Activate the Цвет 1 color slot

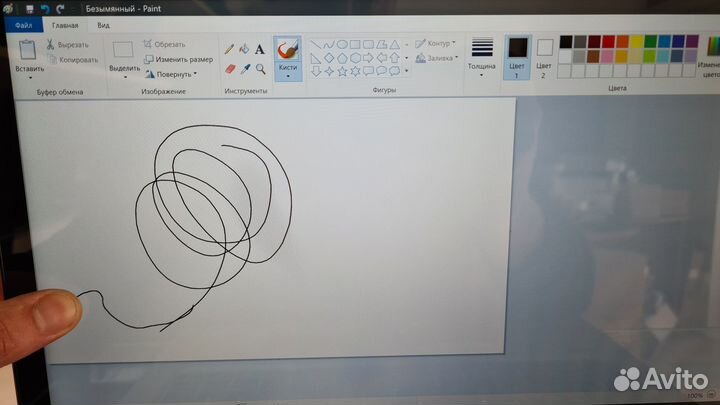click(x=517, y=57)
